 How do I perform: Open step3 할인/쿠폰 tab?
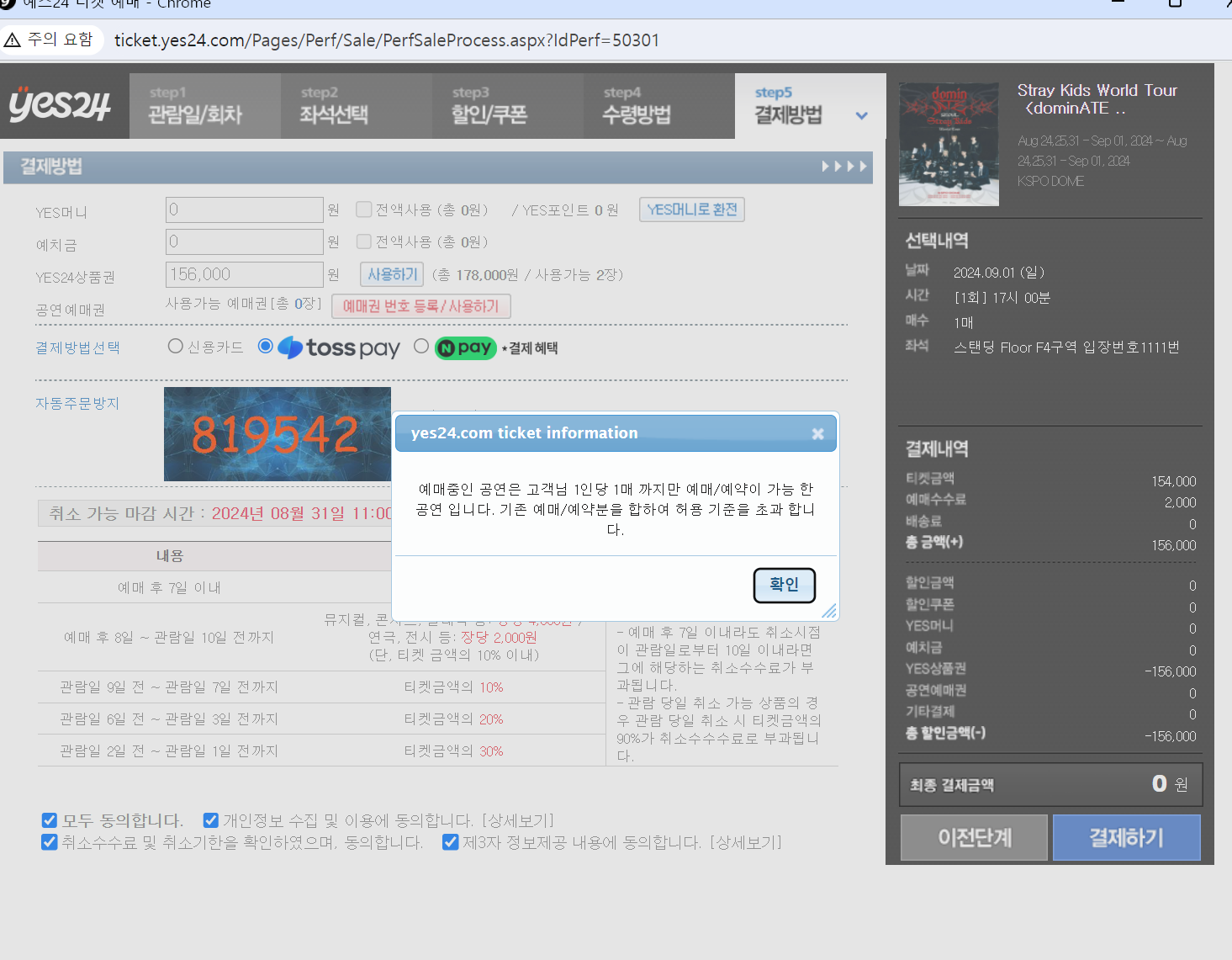click(507, 106)
